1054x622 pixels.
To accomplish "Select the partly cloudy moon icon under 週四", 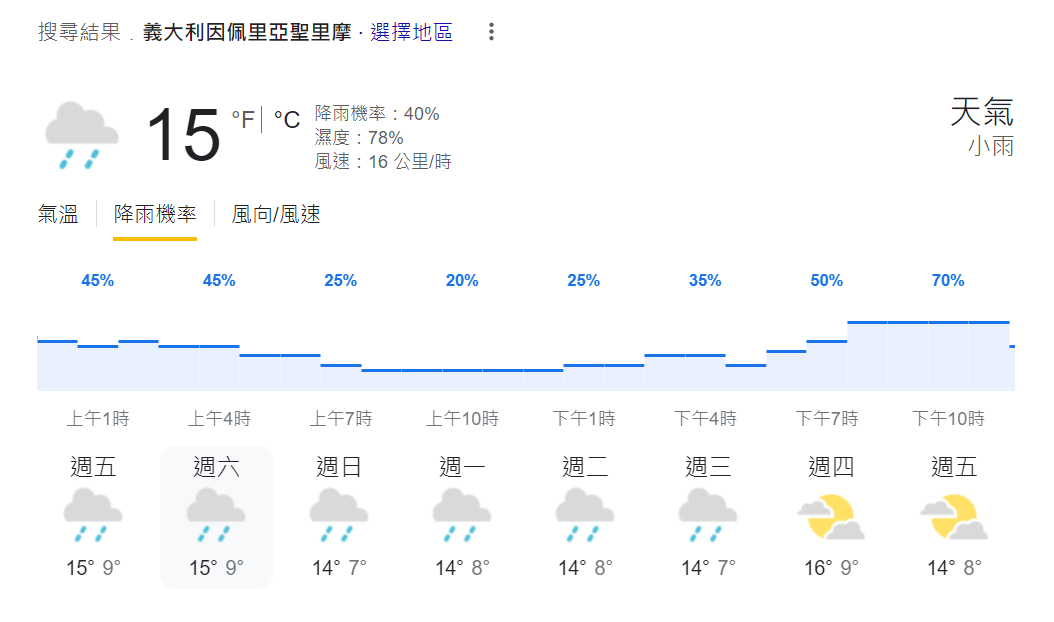I will click(827, 516).
